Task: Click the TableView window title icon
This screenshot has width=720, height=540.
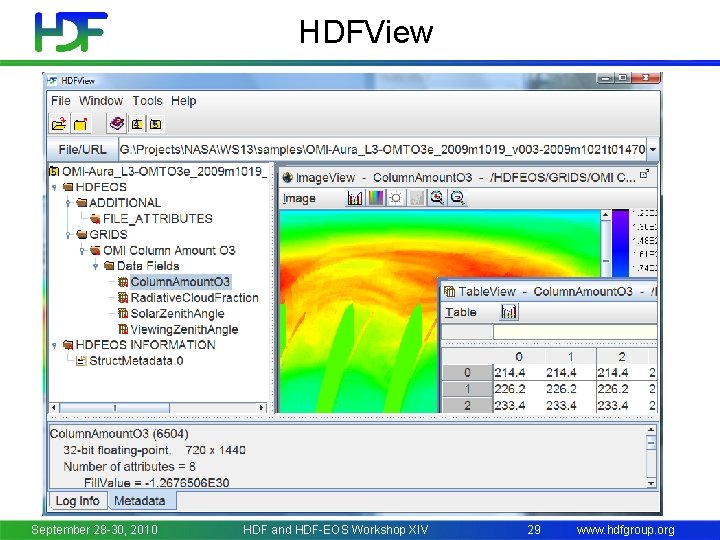Action: pos(450,292)
